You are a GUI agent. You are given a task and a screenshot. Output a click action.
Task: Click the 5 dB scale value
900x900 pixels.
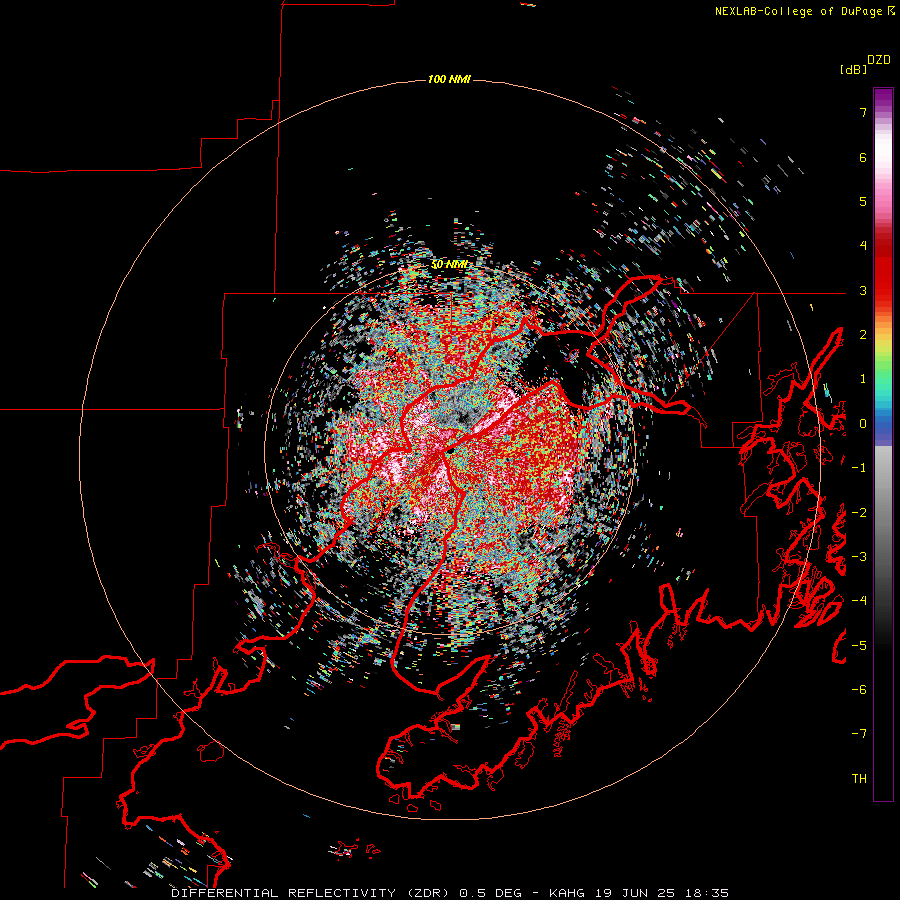click(x=863, y=201)
